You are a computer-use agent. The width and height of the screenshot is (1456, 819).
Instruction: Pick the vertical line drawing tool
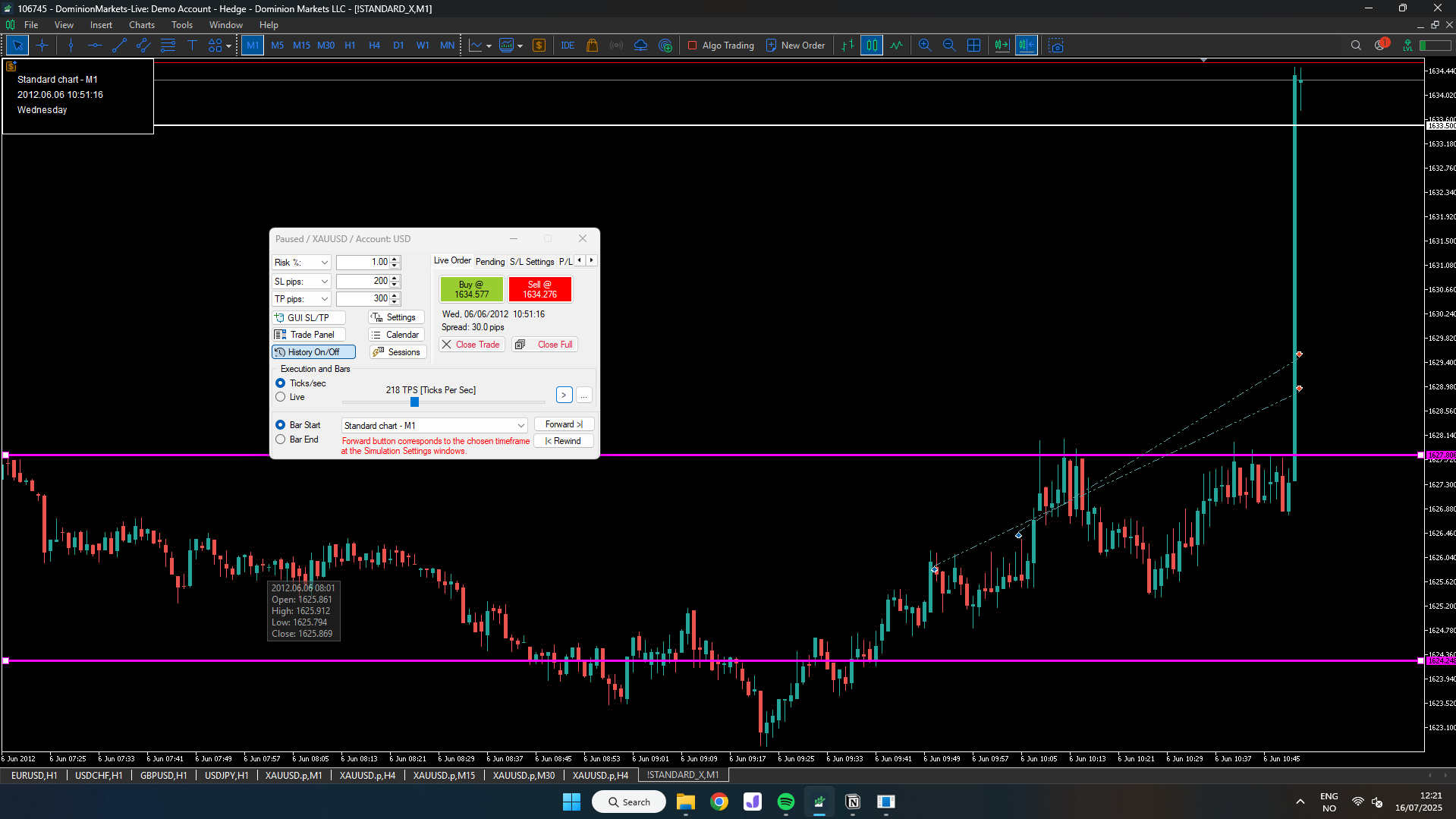[x=71, y=46]
